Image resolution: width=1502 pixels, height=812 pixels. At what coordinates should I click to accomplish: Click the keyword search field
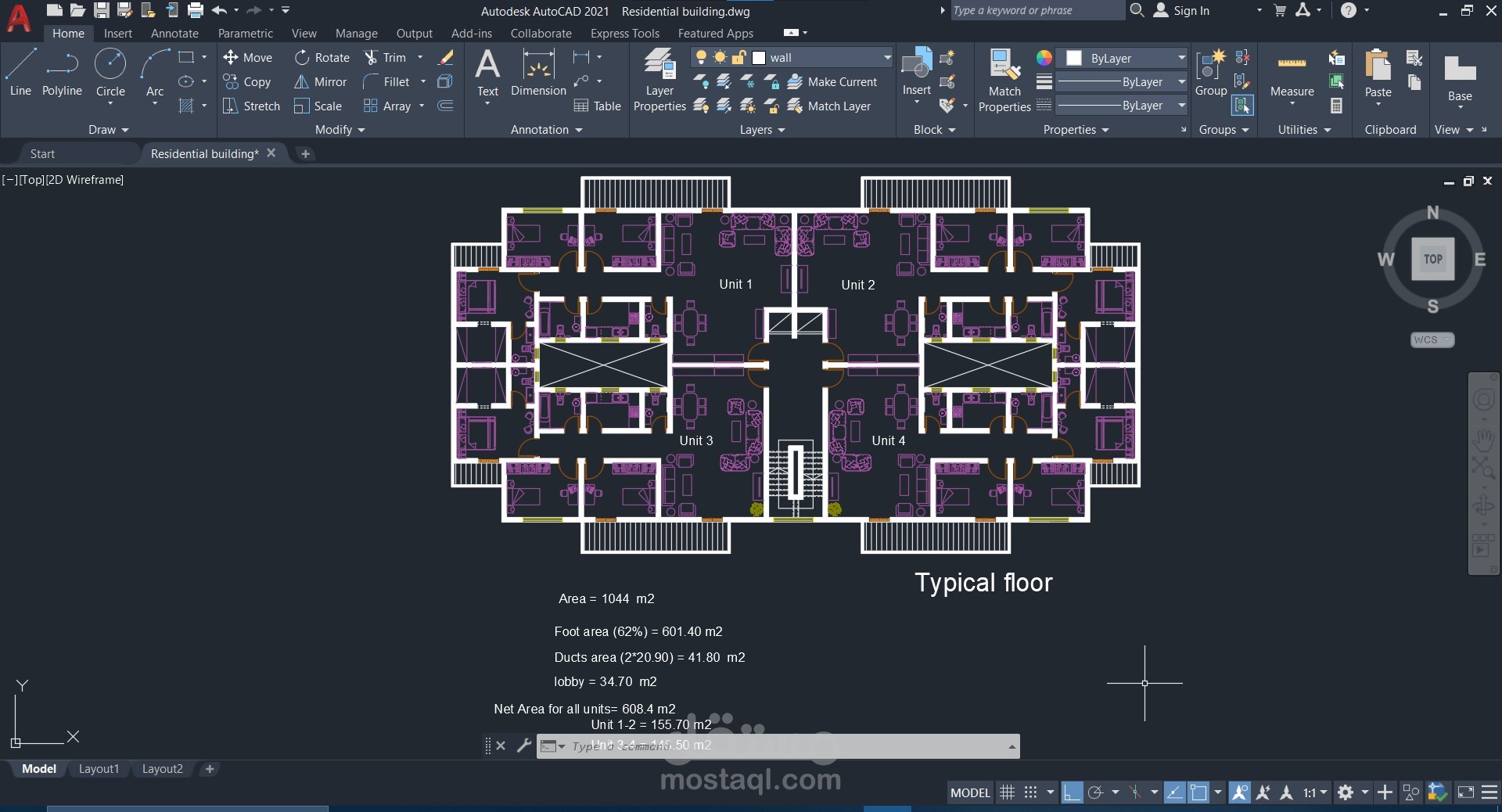point(1037,10)
